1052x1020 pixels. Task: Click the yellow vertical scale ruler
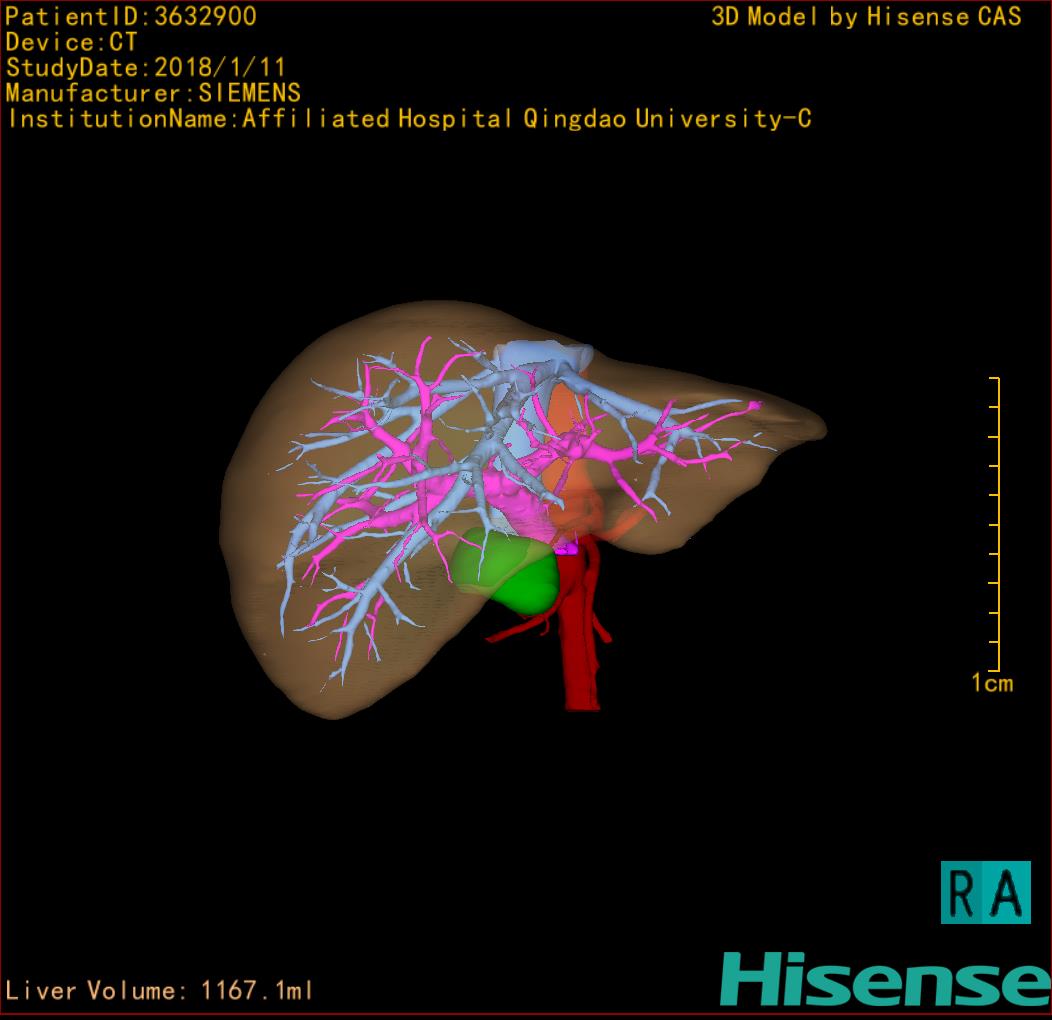(x=996, y=524)
